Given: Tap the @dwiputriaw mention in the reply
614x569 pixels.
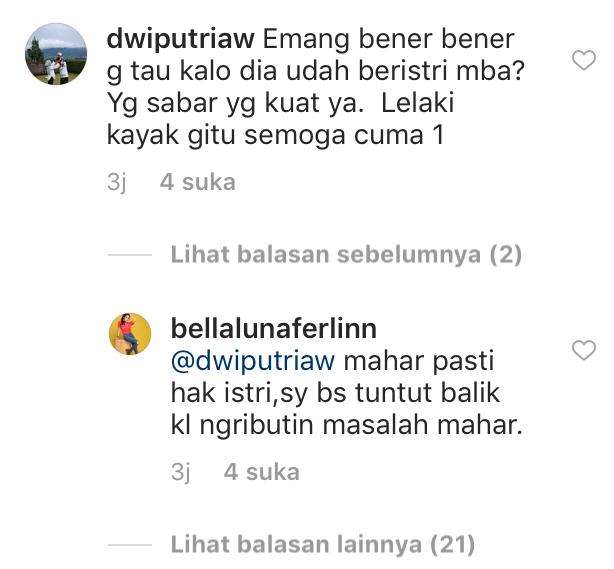Looking at the screenshot, I should [x=253, y=361].
